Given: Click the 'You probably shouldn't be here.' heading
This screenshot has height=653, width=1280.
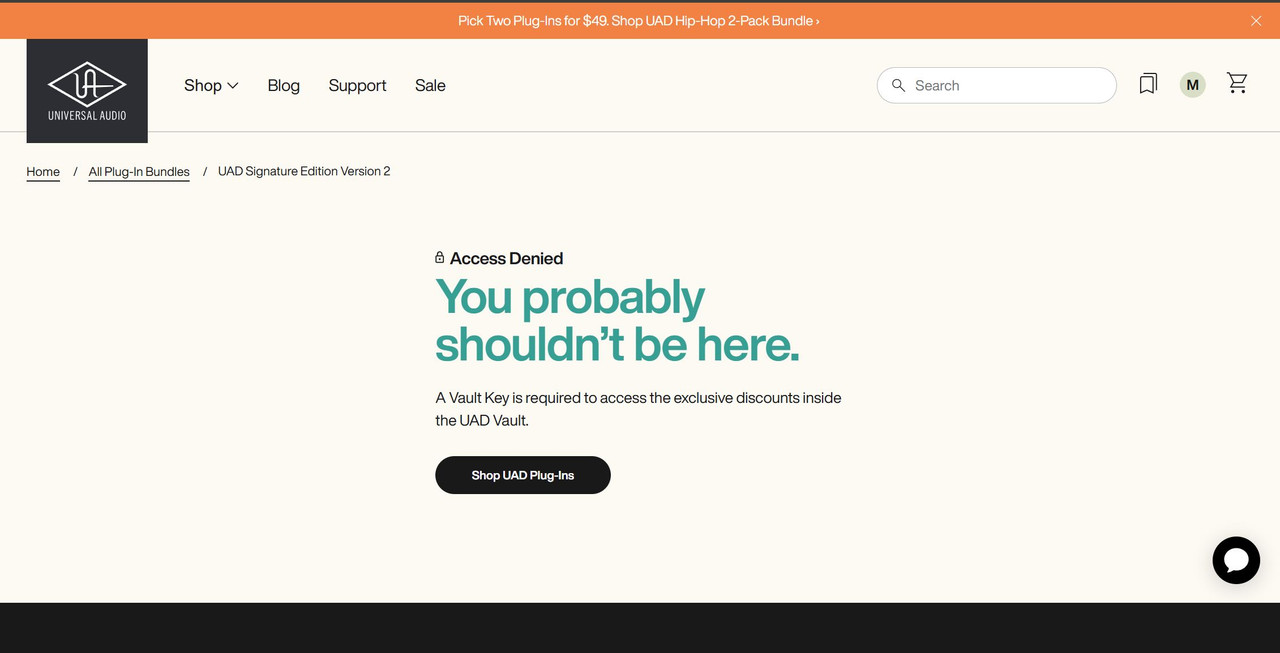Looking at the screenshot, I should click(x=618, y=320).
